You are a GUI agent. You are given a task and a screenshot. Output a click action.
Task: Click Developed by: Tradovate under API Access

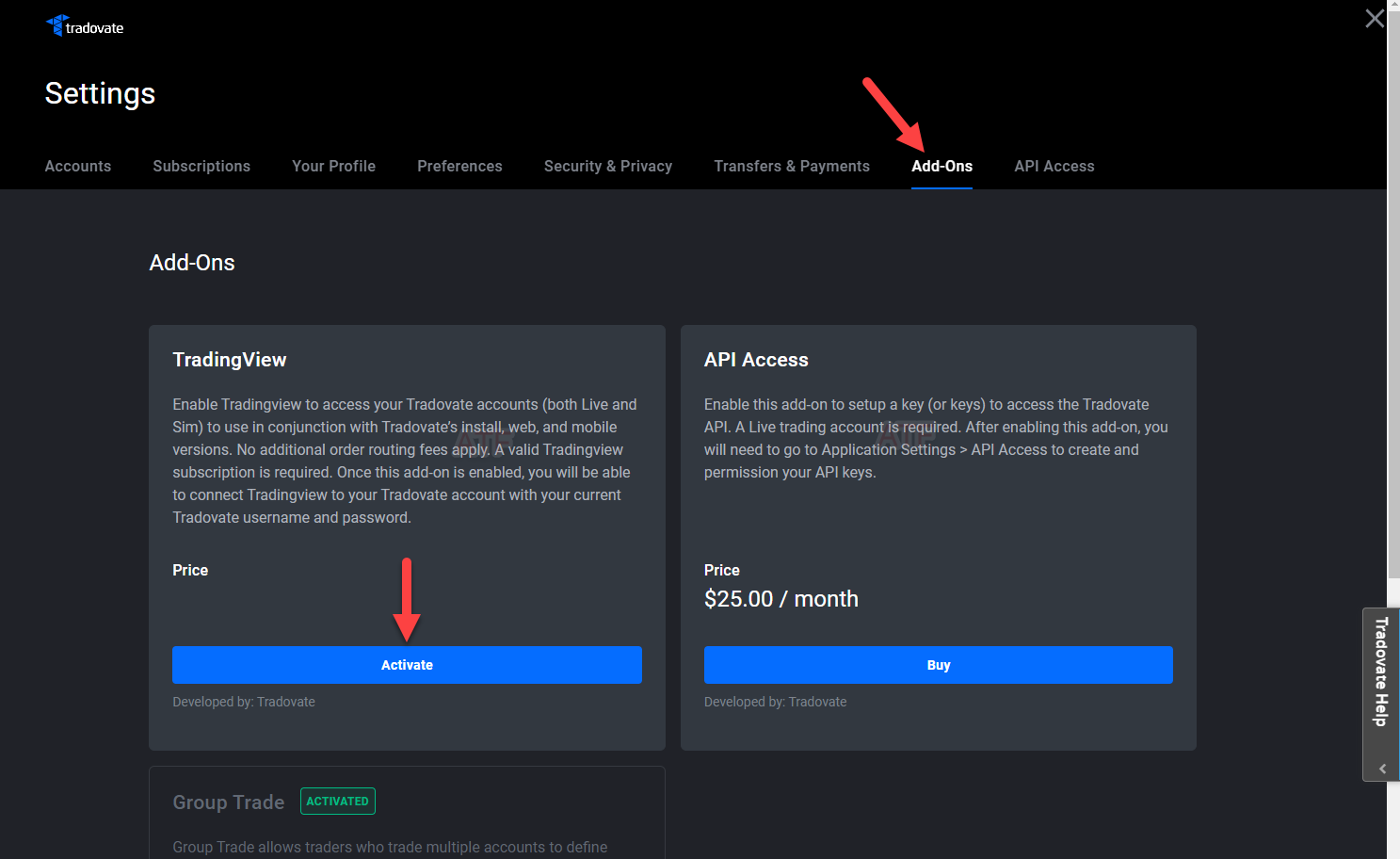click(775, 702)
